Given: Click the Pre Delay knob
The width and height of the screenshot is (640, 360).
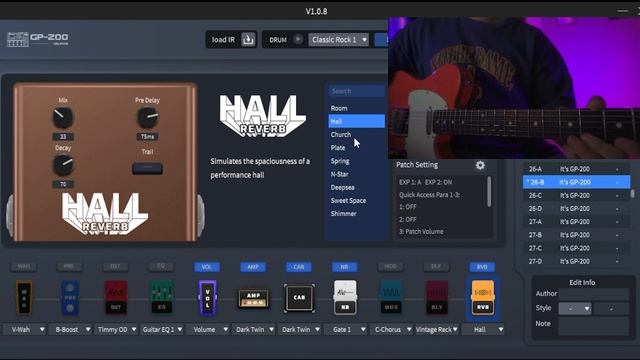Looking at the screenshot, I should 147,118.
